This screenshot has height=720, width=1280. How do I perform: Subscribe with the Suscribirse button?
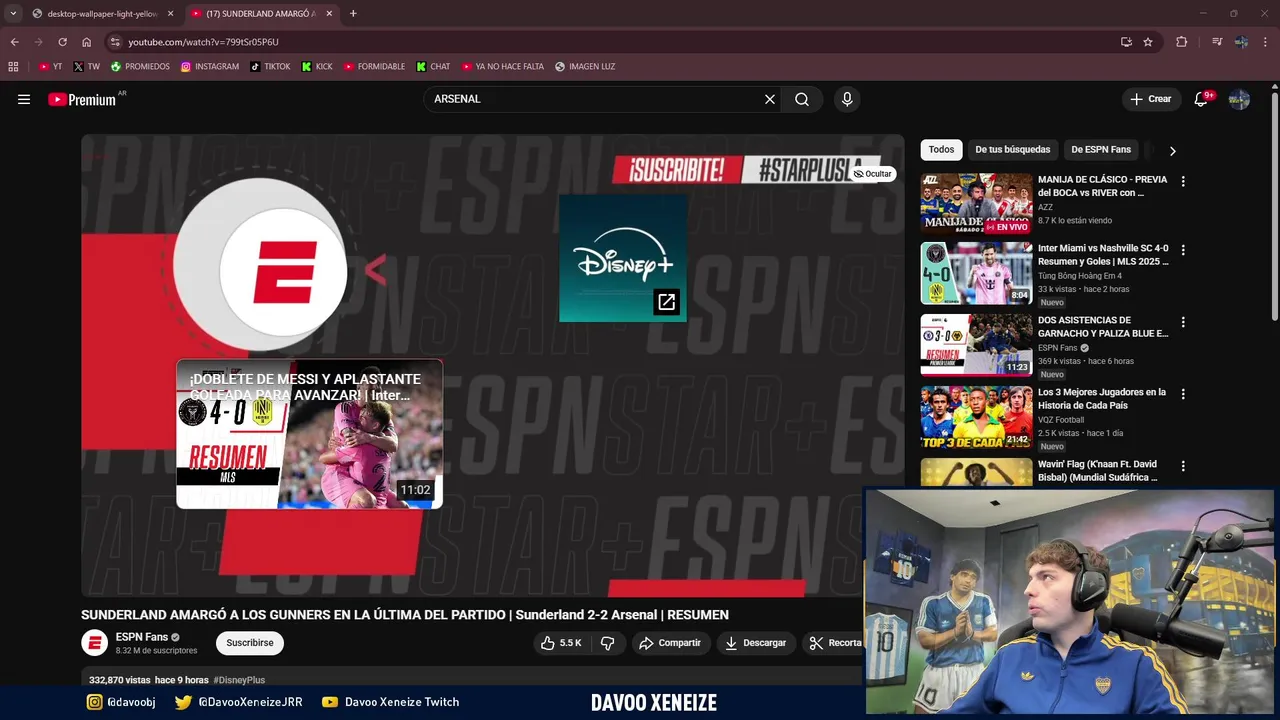click(x=250, y=643)
